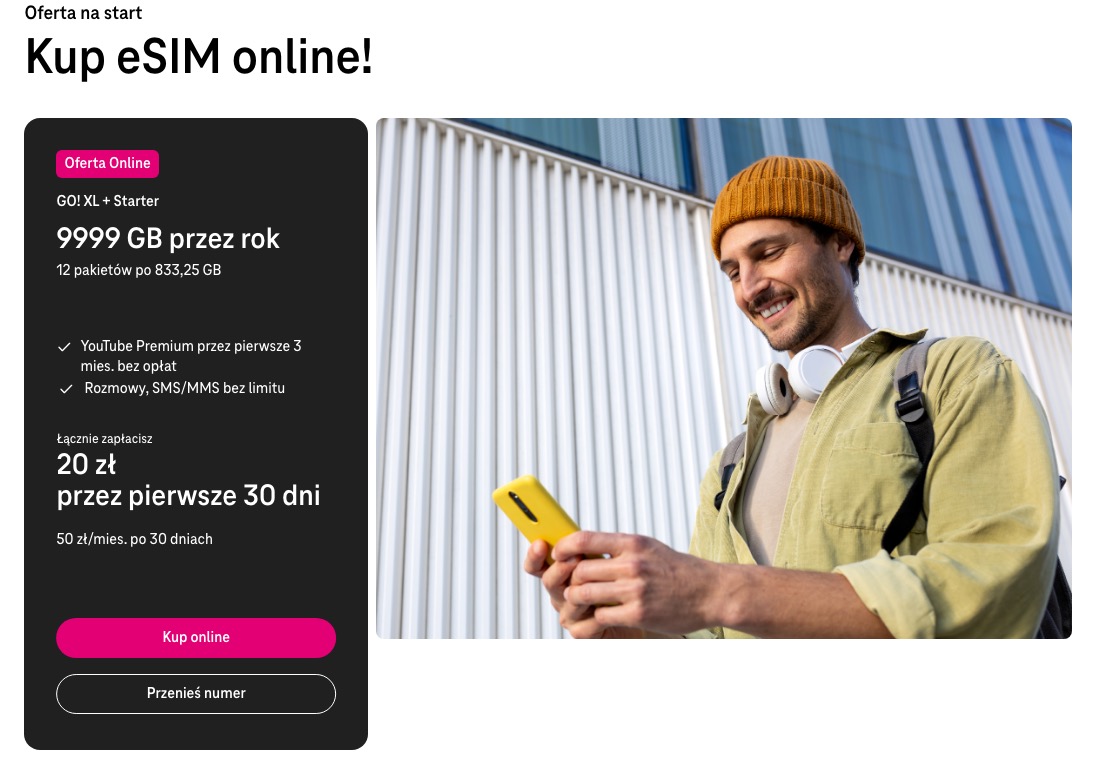Select the Oferta Online pink badge
The height and width of the screenshot is (777, 1093).
pyautogui.click(x=107, y=163)
